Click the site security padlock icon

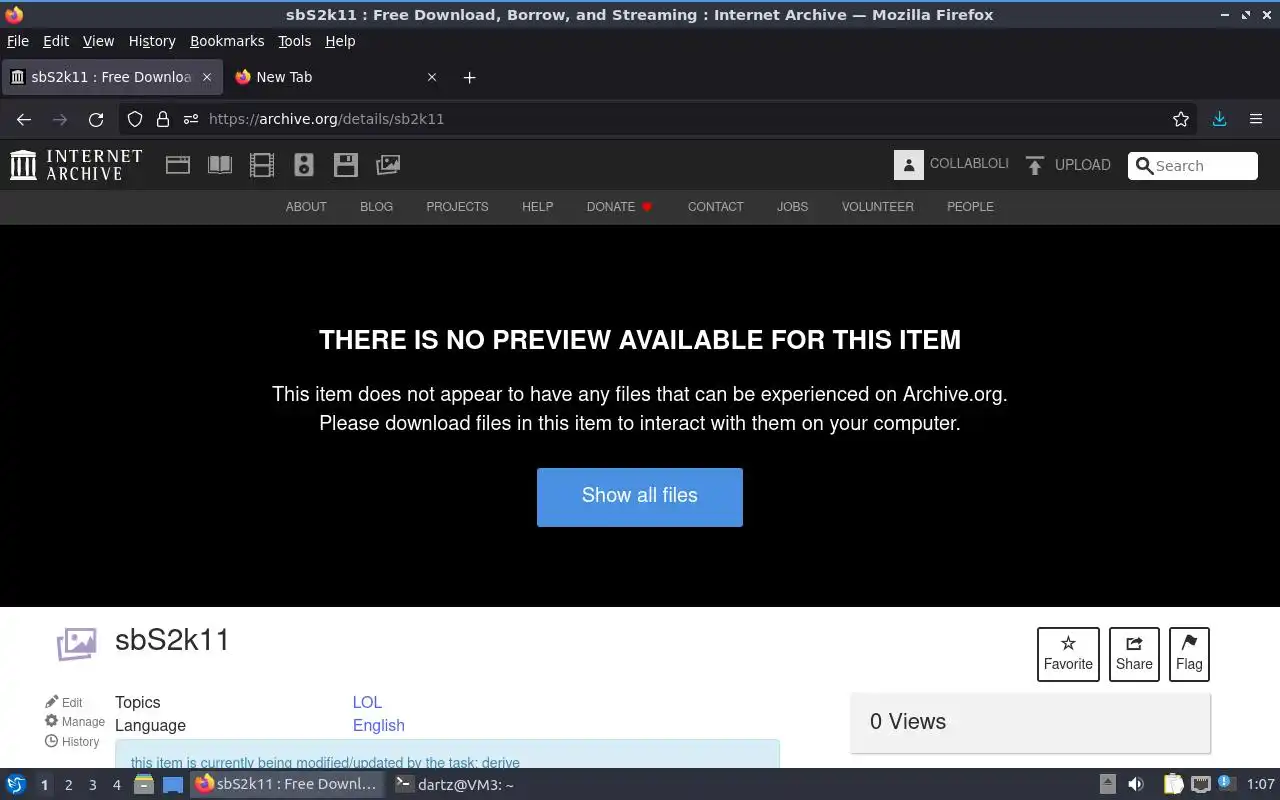(x=162, y=119)
